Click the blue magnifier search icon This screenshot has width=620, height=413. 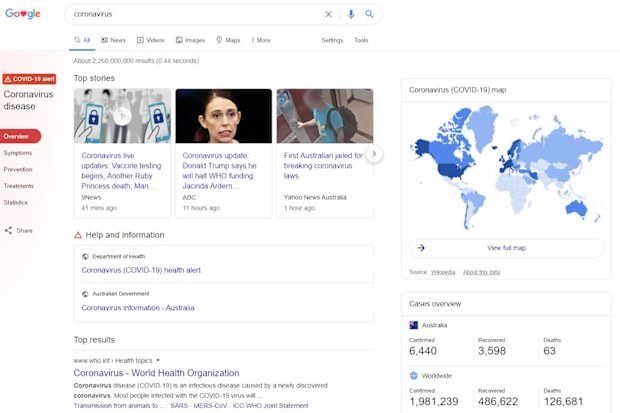point(369,14)
